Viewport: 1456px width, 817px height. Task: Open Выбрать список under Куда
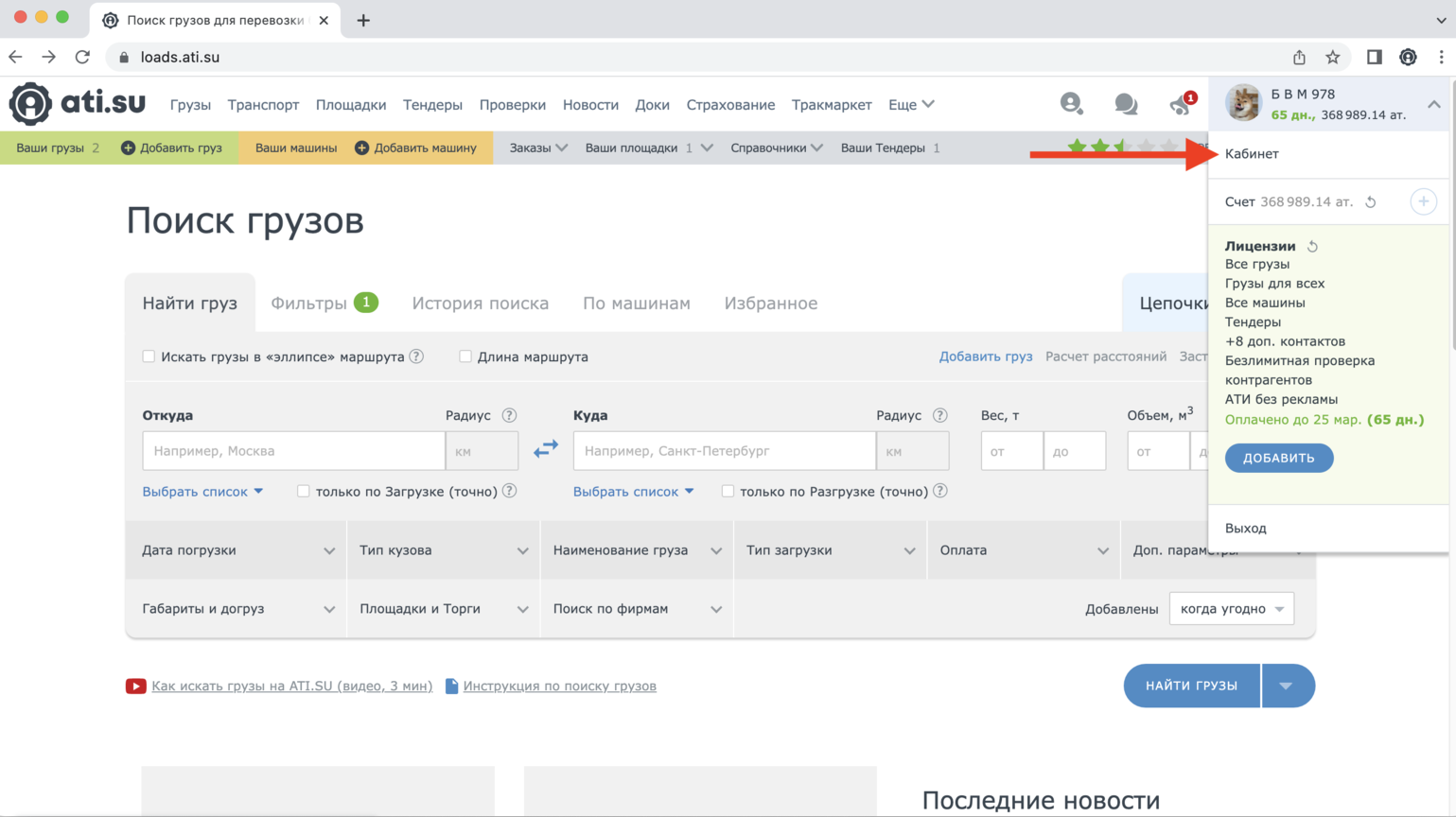click(634, 491)
